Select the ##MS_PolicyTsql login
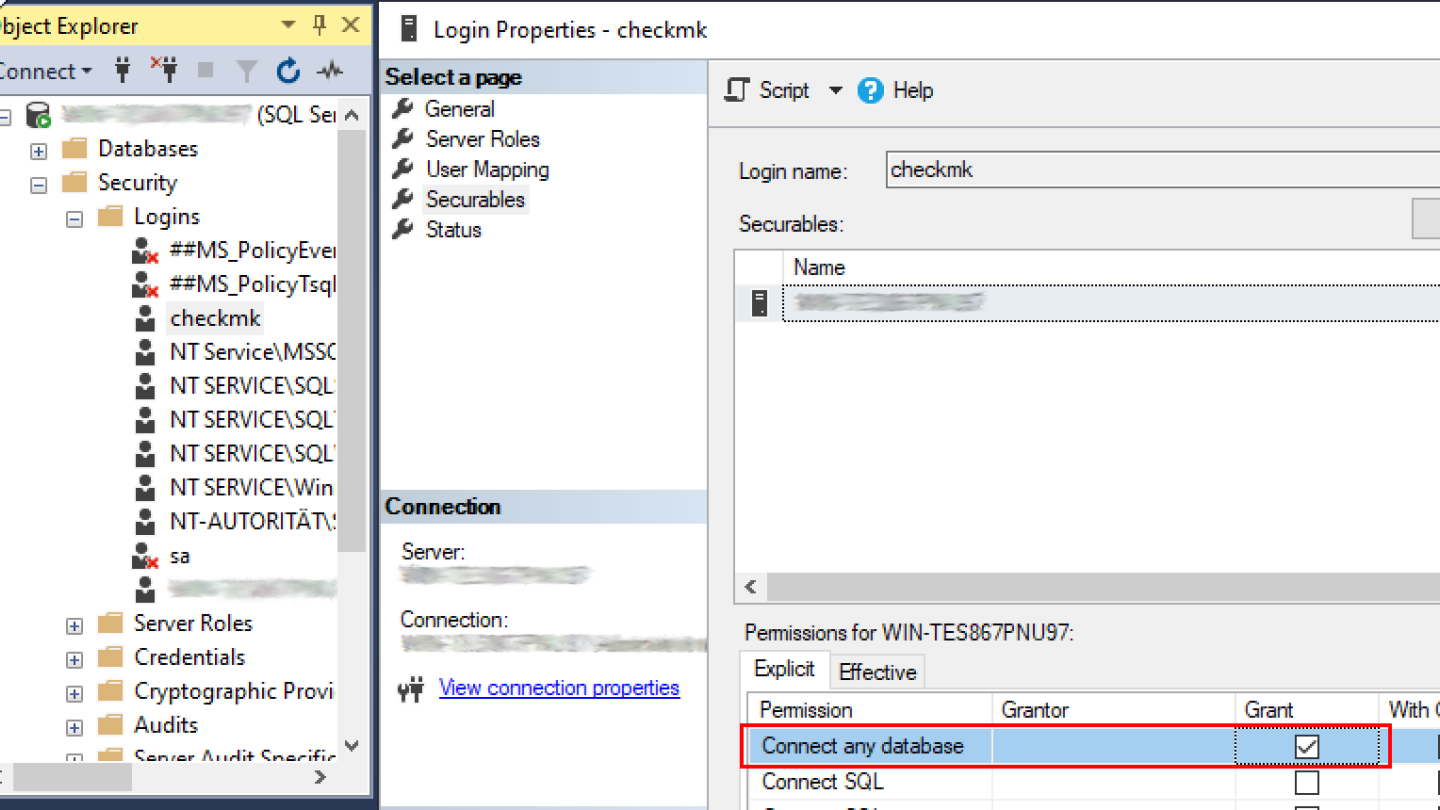Viewport: 1440px width, 810px height. pos(252,284)
